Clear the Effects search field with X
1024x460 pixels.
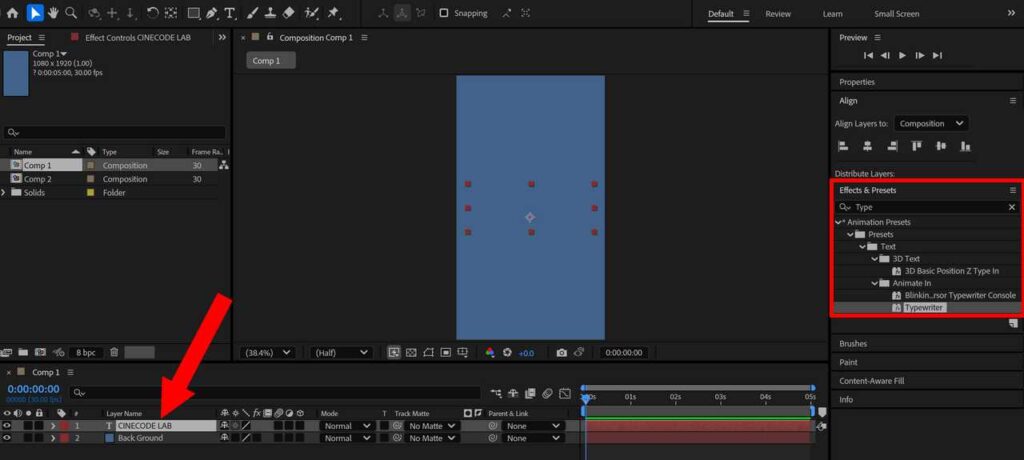coord(1012,207)
